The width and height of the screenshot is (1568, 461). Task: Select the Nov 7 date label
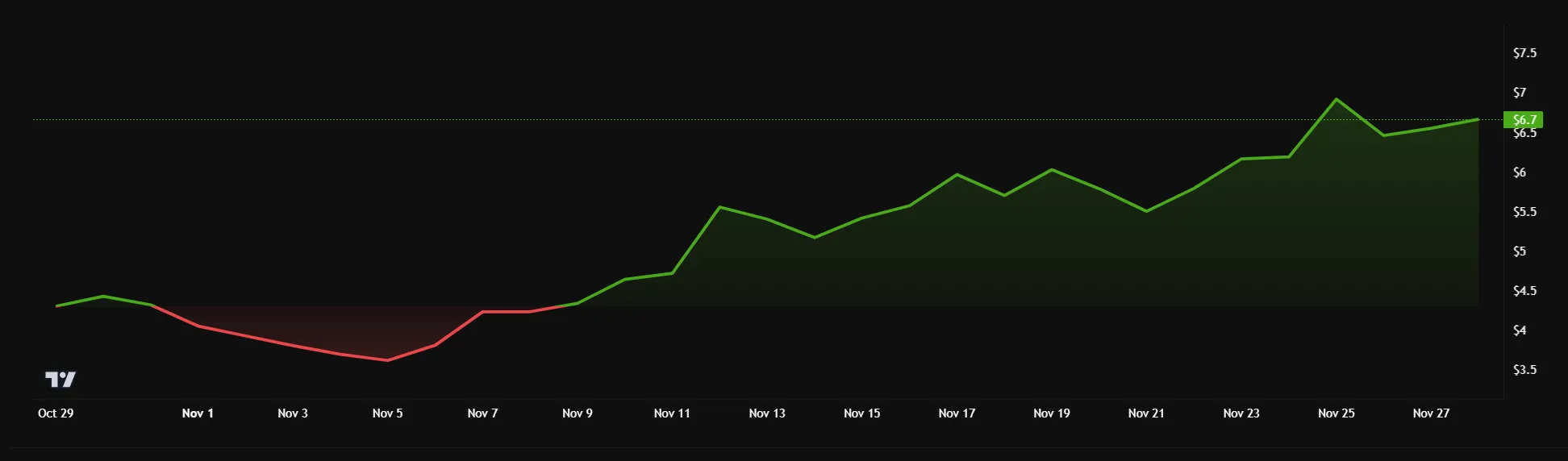(x=482, y=413)
